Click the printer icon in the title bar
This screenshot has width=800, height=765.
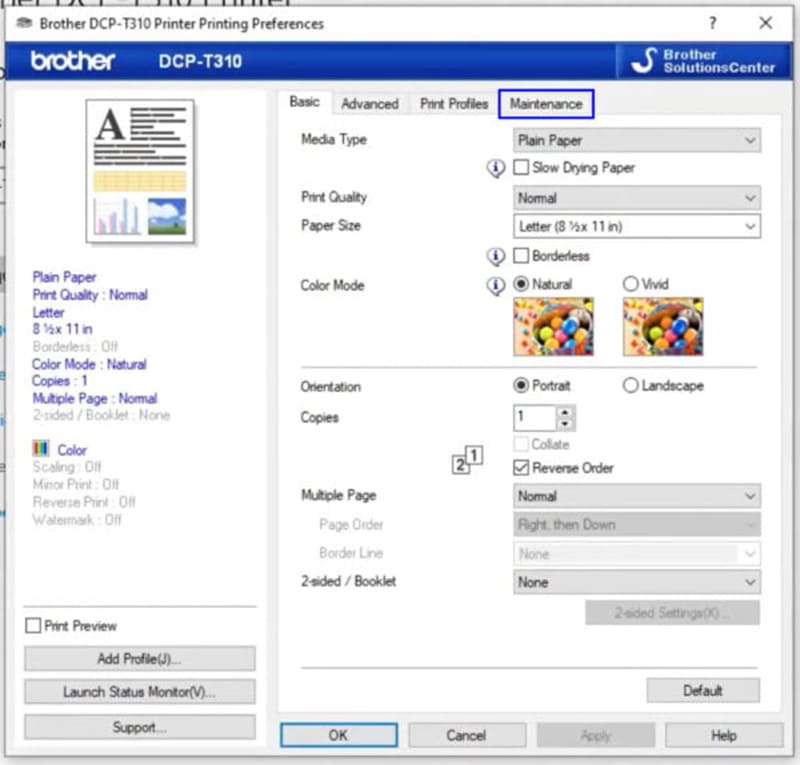(x=24, y=23)
